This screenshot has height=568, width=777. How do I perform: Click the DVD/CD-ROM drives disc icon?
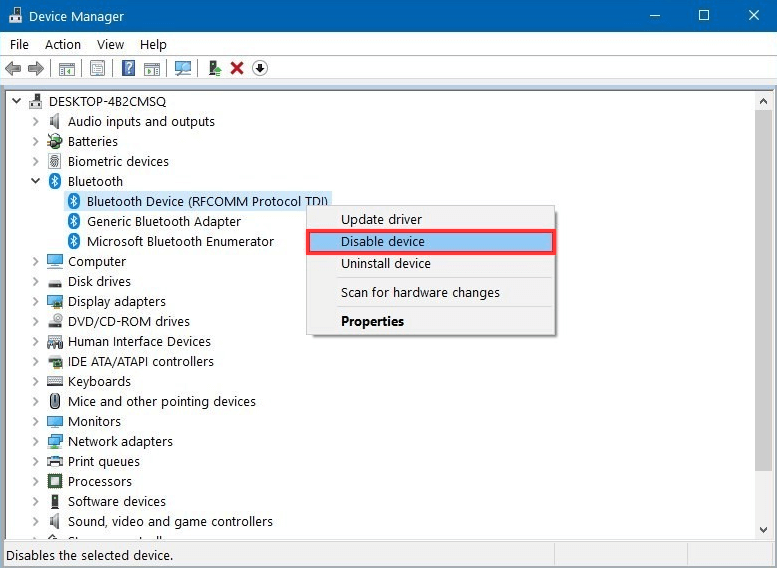(55, 321)
